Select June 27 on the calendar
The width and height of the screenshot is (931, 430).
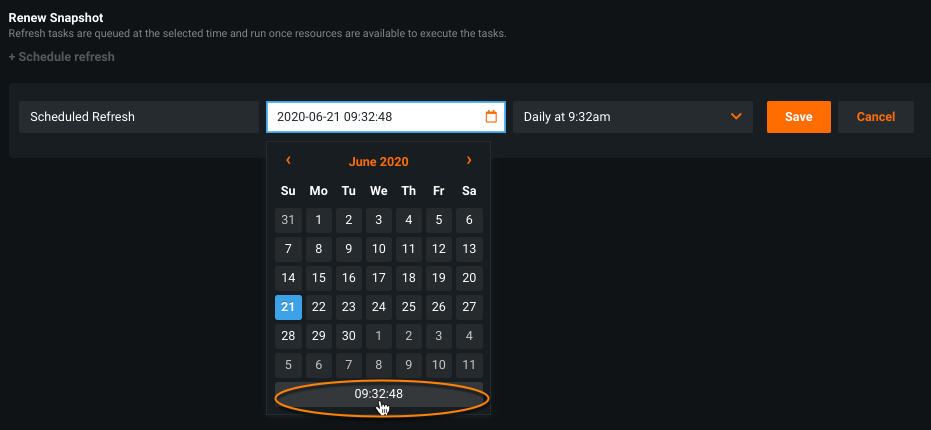tap(469, 307)
